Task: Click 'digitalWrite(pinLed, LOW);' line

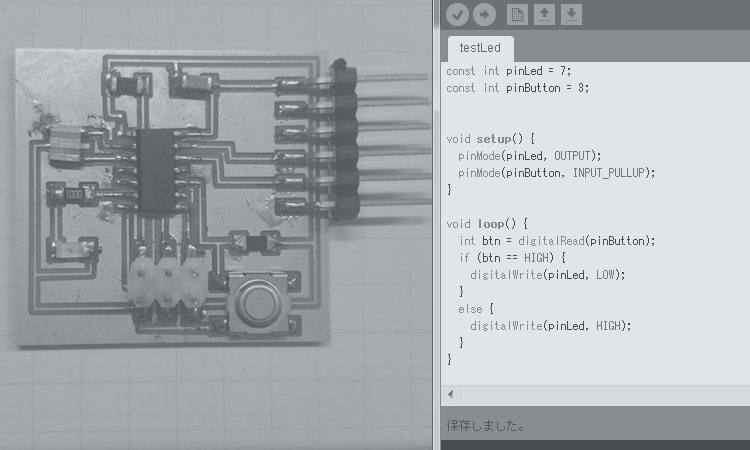Action: coord(548,275)
